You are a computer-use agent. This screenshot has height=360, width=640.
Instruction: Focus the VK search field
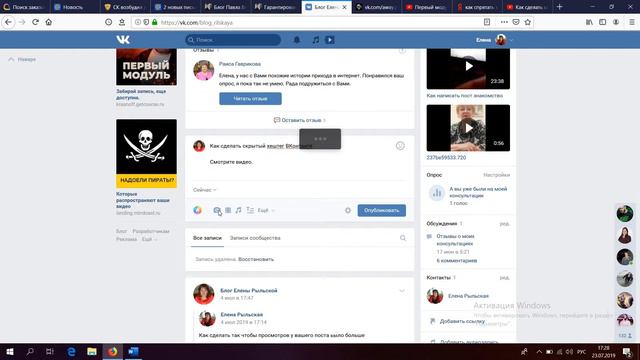click(233, 40)
